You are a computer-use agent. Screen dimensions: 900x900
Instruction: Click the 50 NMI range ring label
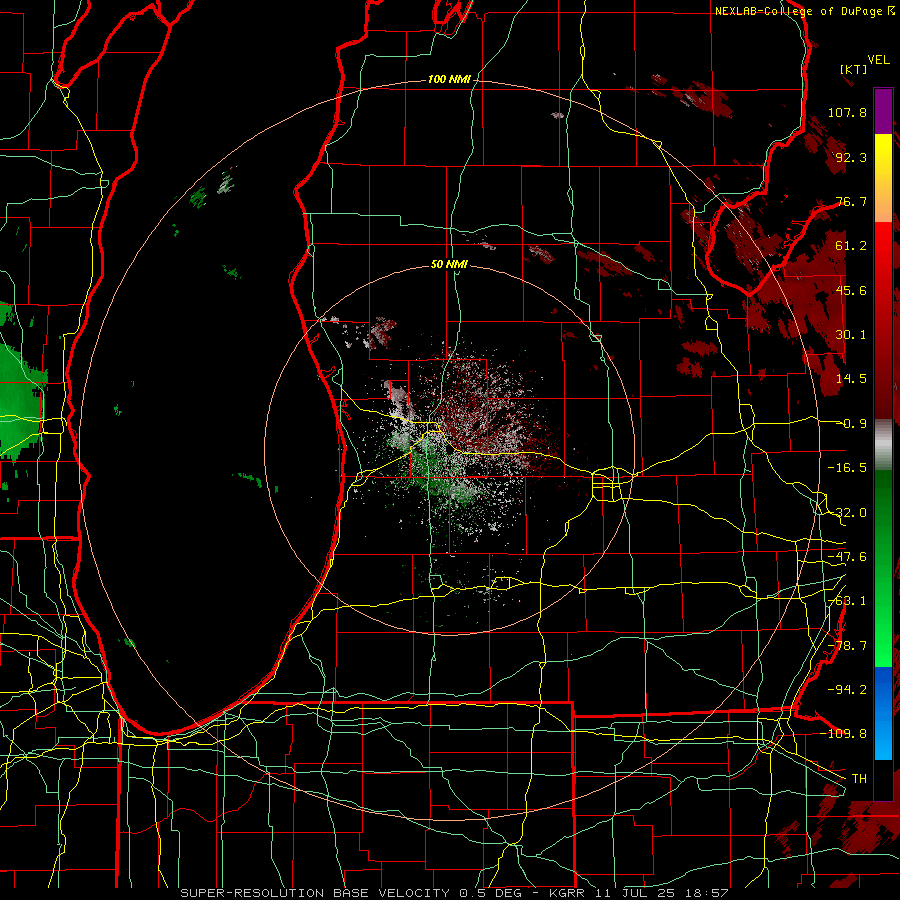tap(449, 264)
